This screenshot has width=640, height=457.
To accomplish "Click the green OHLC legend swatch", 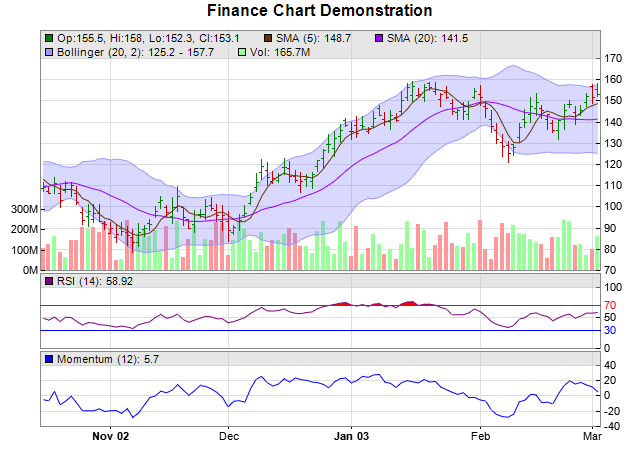I will (48, 38).
